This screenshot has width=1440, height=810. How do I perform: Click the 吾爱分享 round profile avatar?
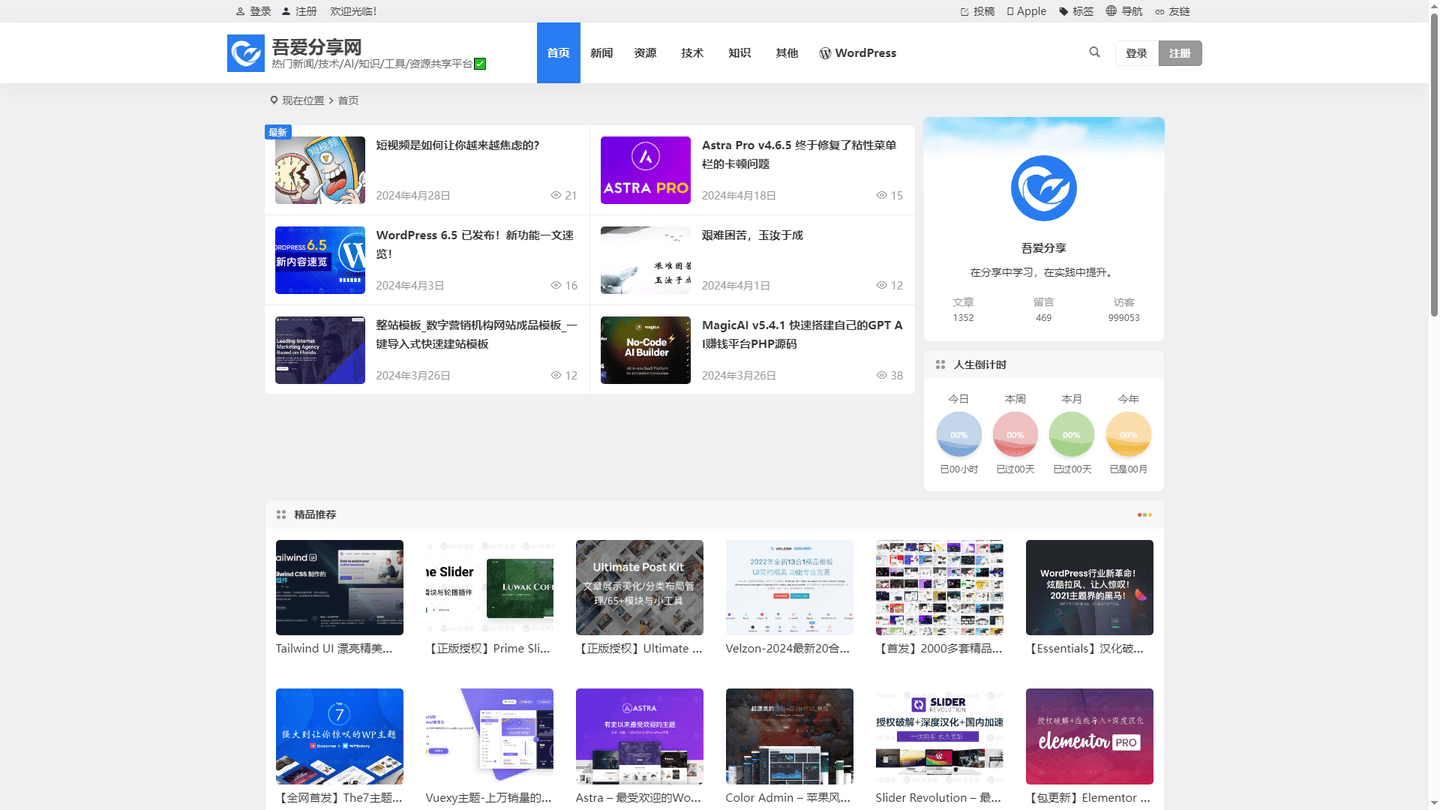[1043, 188]
